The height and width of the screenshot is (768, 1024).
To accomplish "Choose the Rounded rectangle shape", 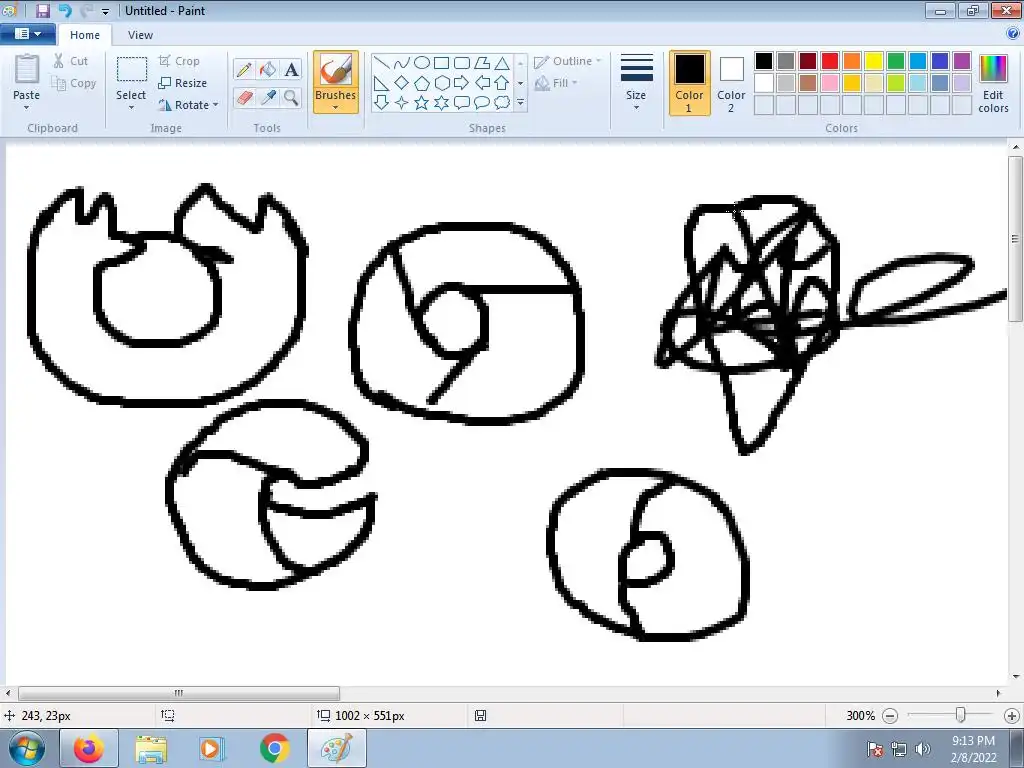I will click(x=462, y=63).
